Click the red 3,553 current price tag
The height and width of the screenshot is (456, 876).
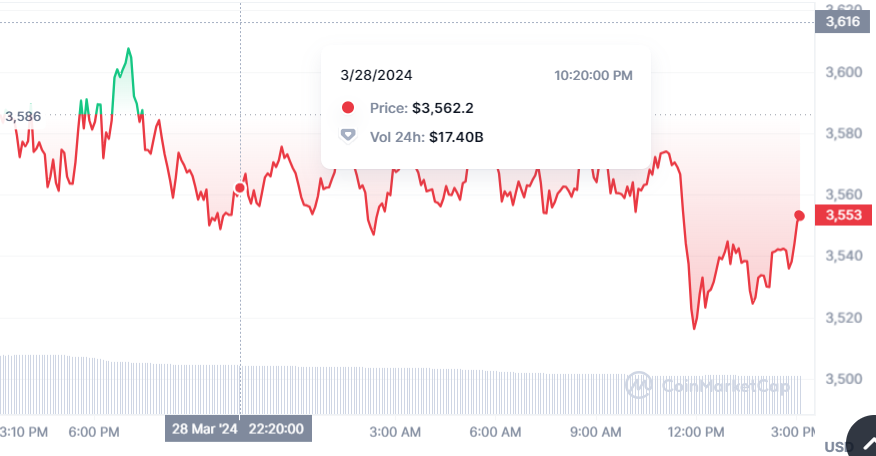click(x=838, y=215)
